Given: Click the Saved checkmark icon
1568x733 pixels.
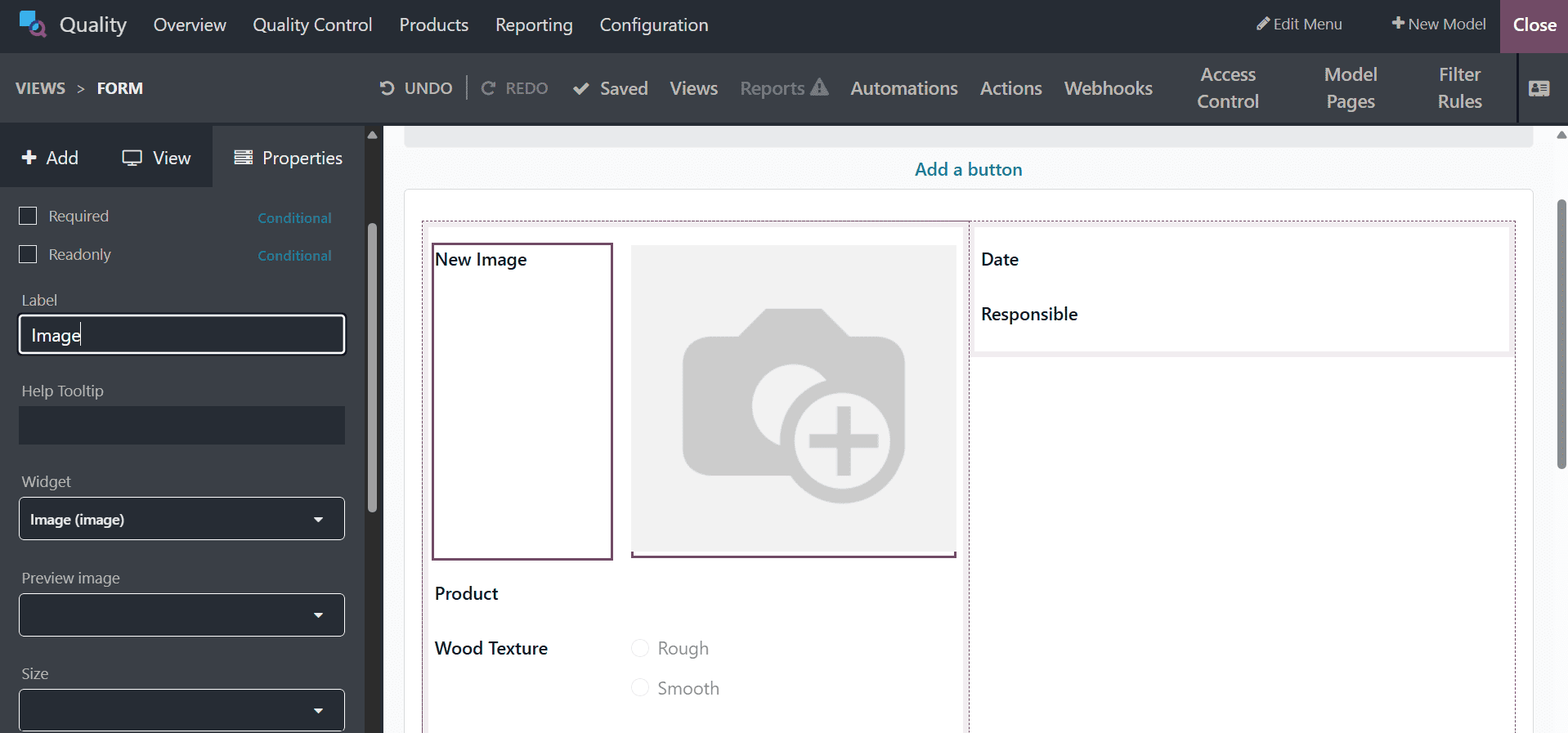Looking at the screenshot, I should coord(581,88).
